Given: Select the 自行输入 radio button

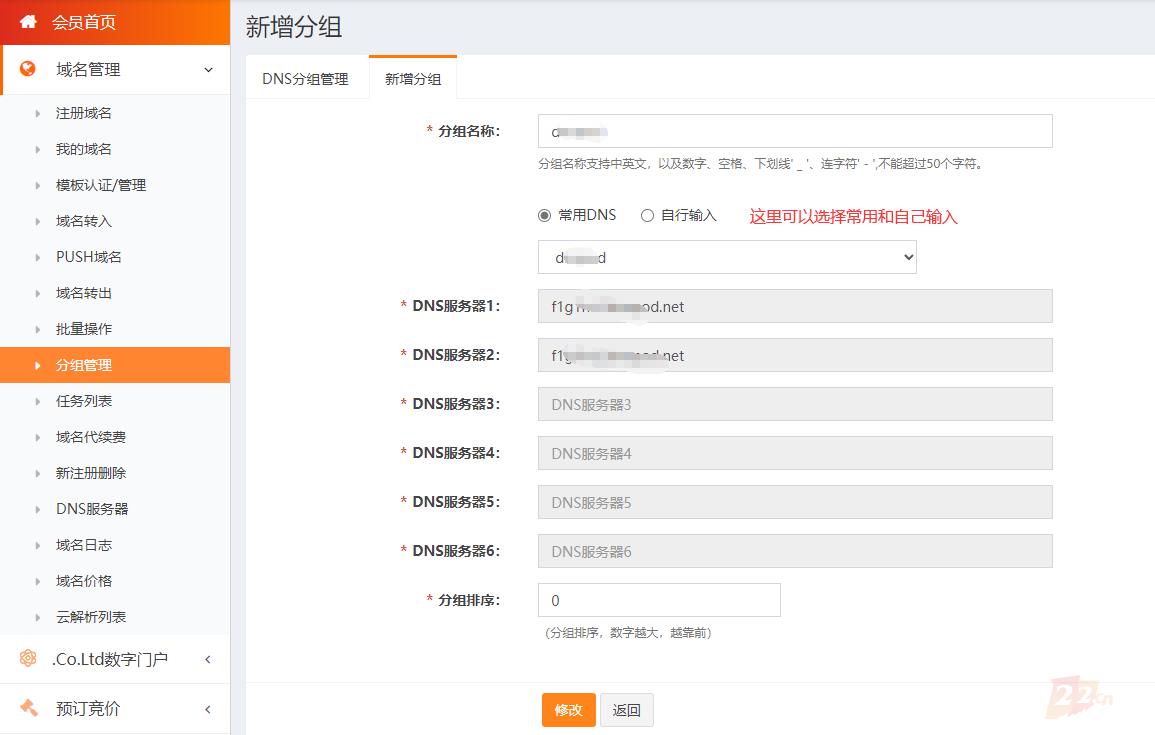Looking at the screenshot, I should click(x=647, y=215).
